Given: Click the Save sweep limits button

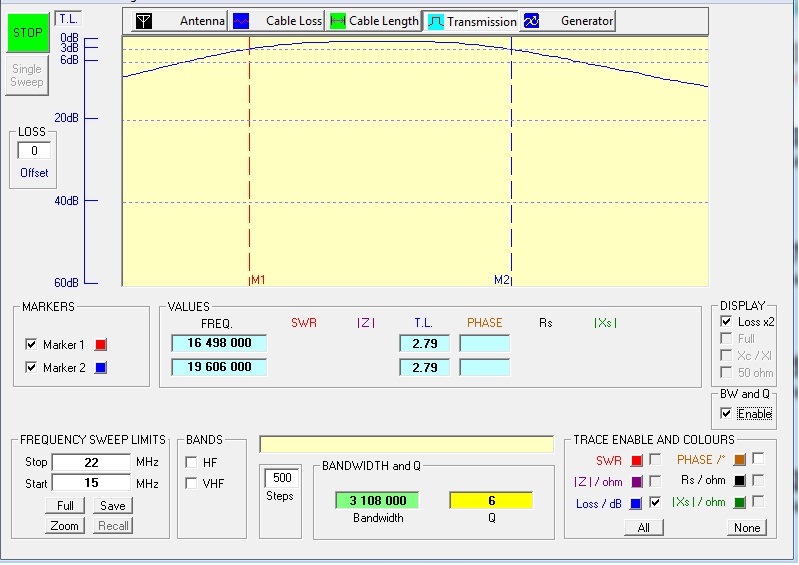Looking at the screenshot, I should [112, 506].
